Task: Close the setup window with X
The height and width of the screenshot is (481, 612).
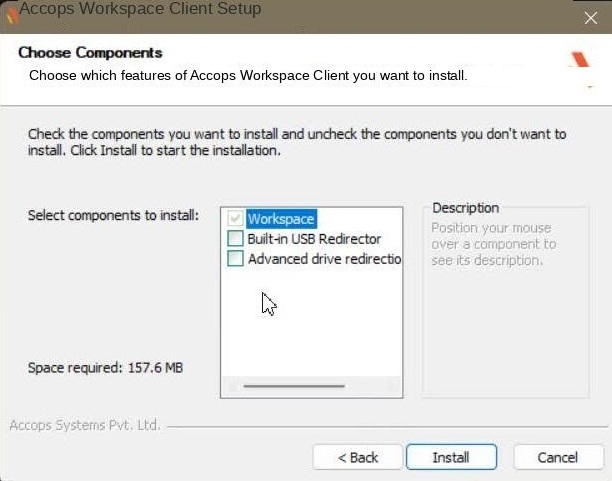Action: (x=591, y=18)
